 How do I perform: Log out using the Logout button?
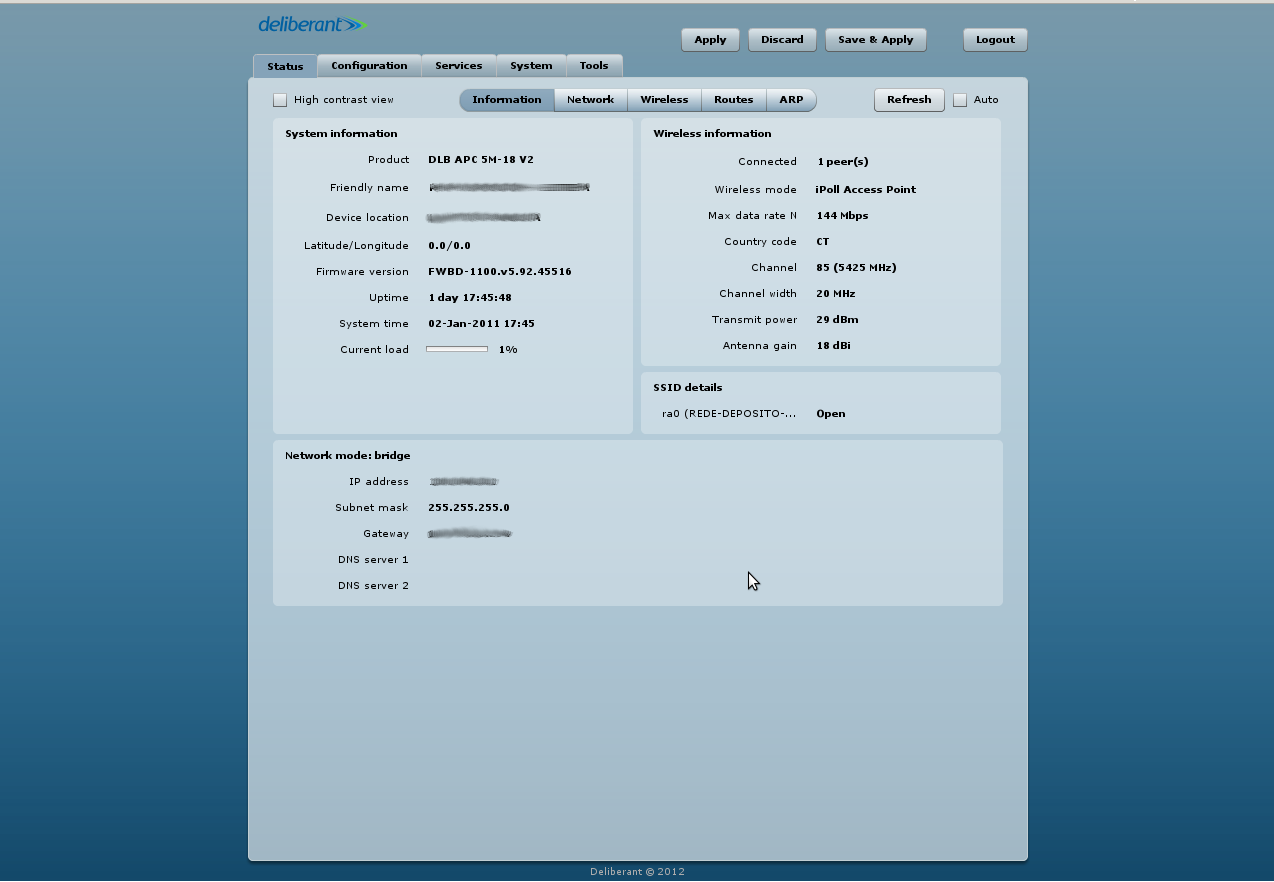[x=995, y=40]
